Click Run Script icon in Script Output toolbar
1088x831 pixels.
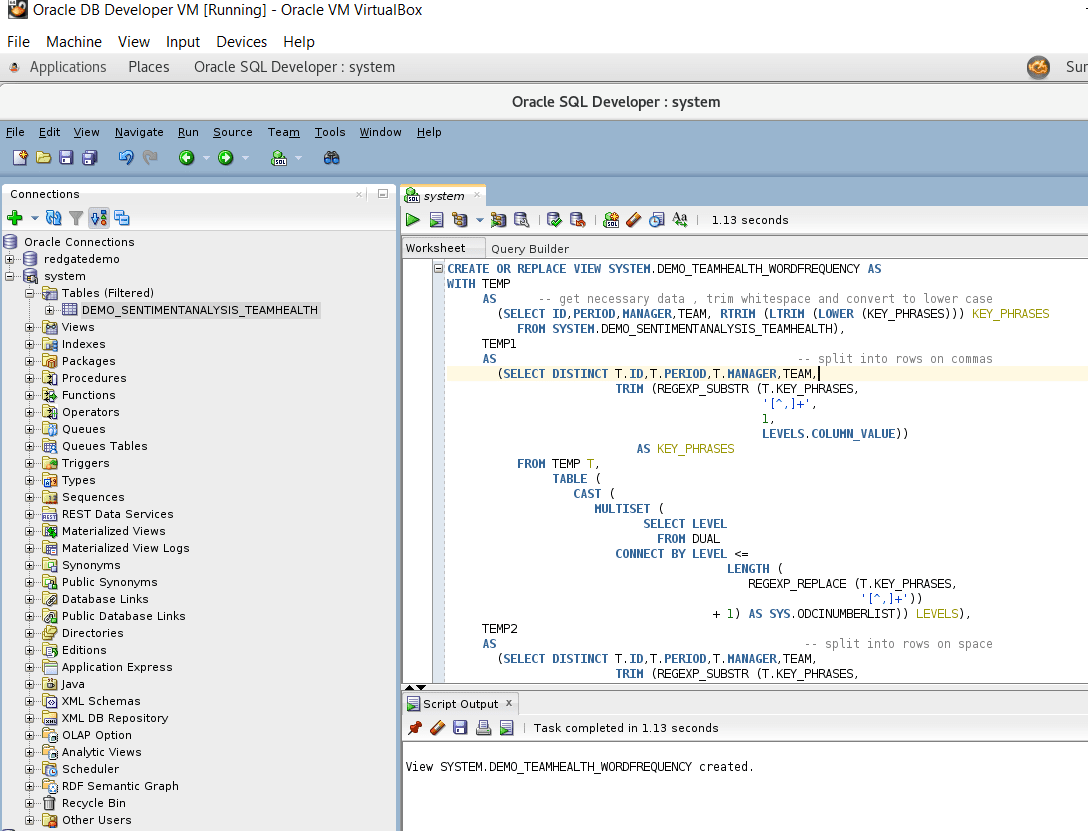click(507, 728)
